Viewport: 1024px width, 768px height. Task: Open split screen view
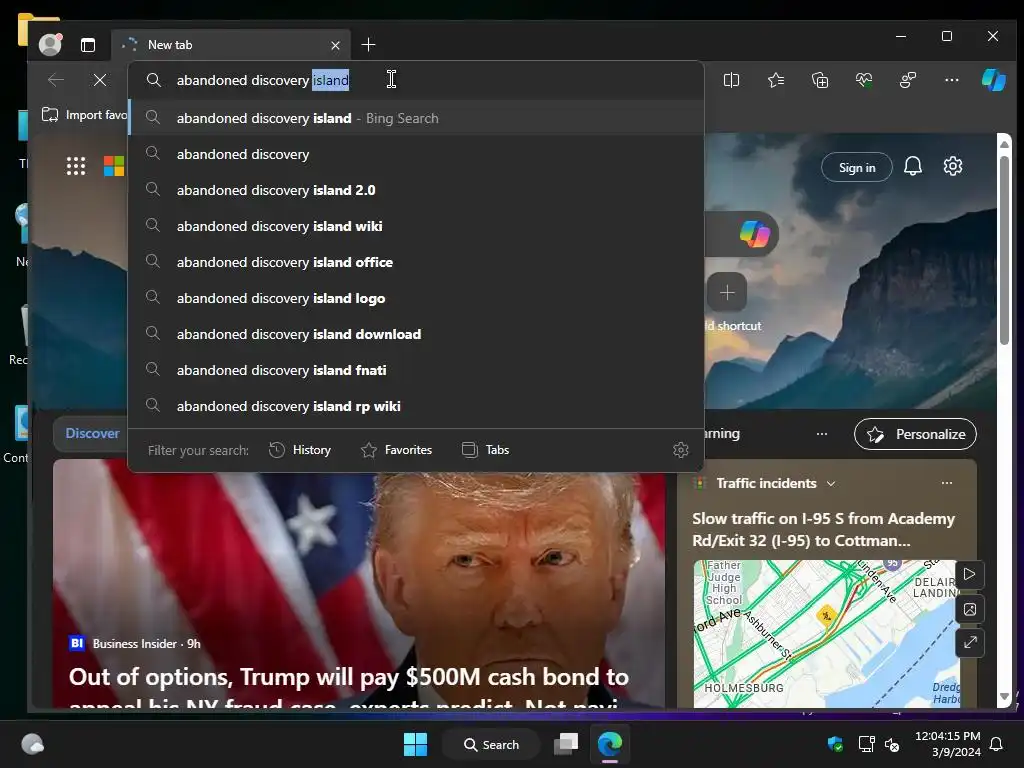[x=731, y=80]
